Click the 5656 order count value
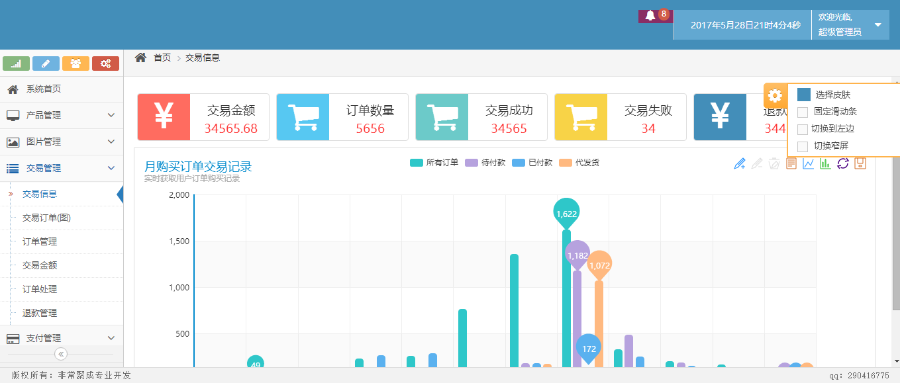 pos(370,129)
